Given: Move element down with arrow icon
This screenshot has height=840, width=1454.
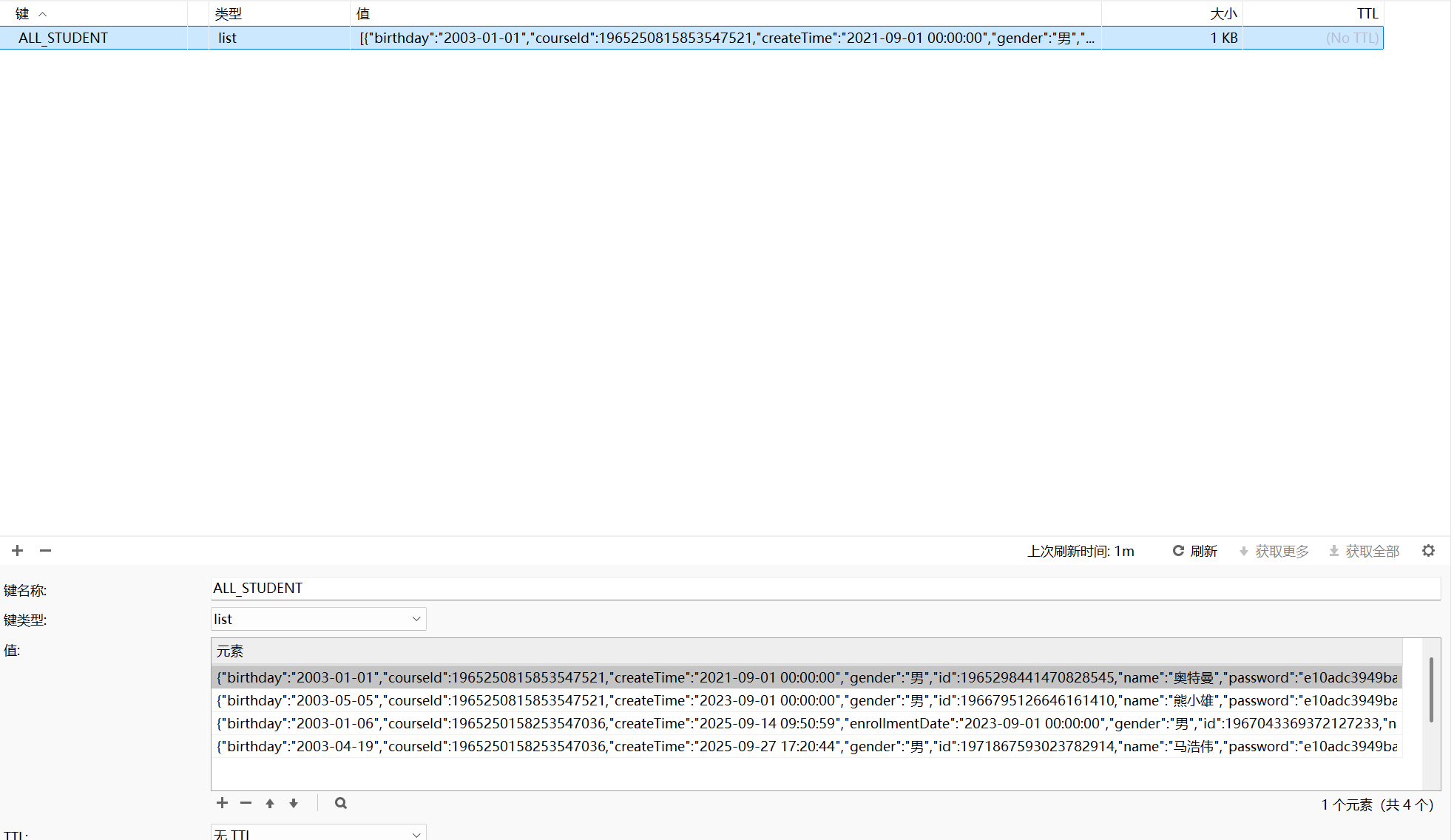Looking at the screenshot, I should coord(294,803).
